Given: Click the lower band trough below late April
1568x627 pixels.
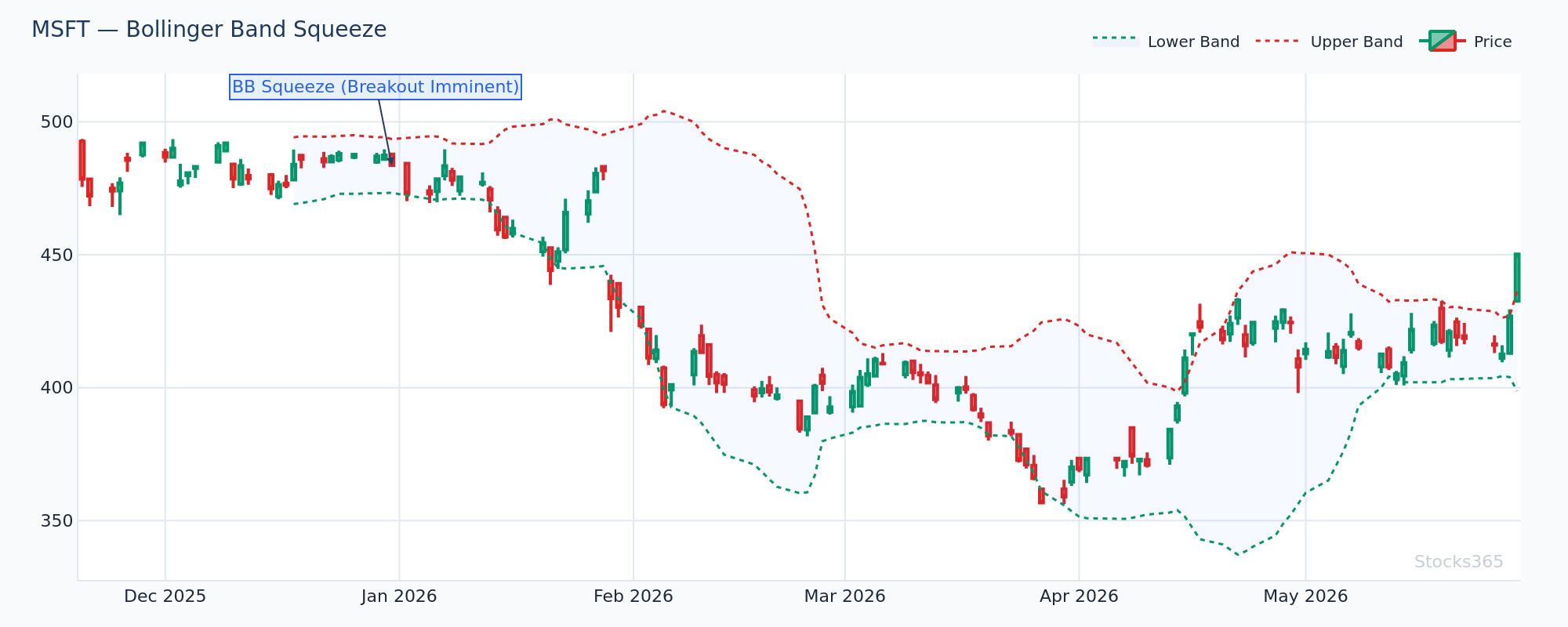Looking at the screenshot, I should (1238, 554).
